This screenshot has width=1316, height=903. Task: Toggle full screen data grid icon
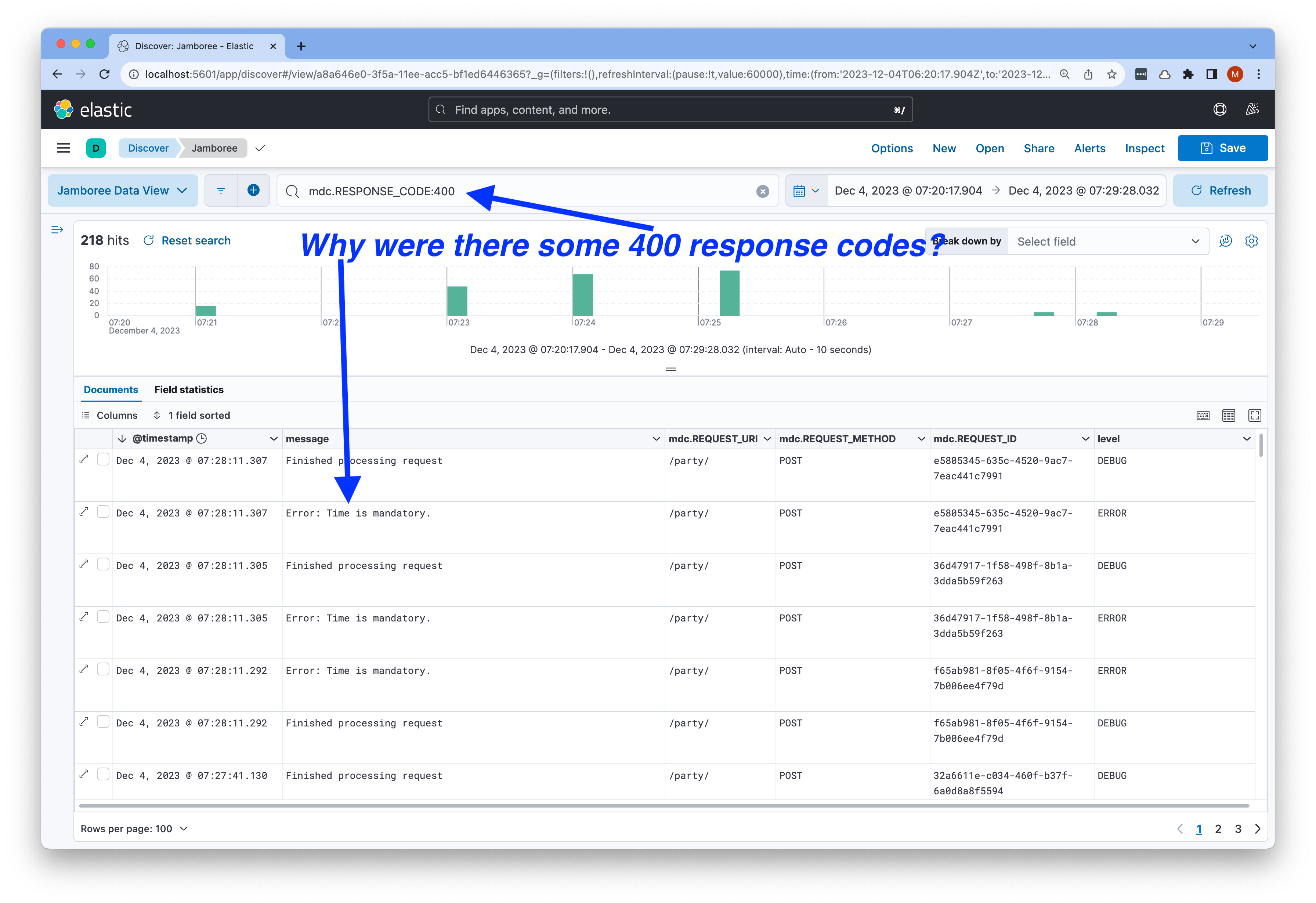pyautogui.click(x=1254, y=416)
